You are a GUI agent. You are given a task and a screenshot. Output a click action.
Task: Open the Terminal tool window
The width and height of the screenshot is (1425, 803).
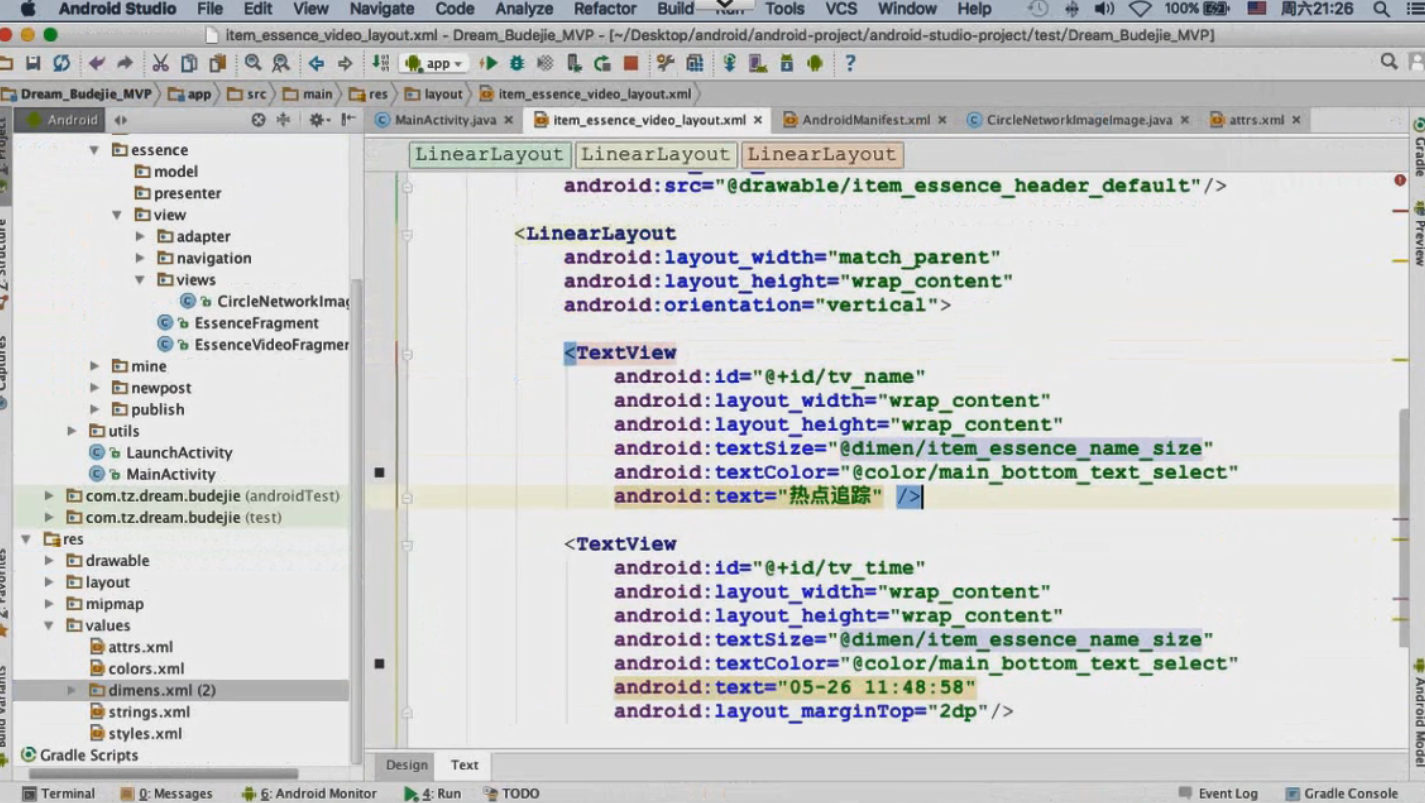59,793
